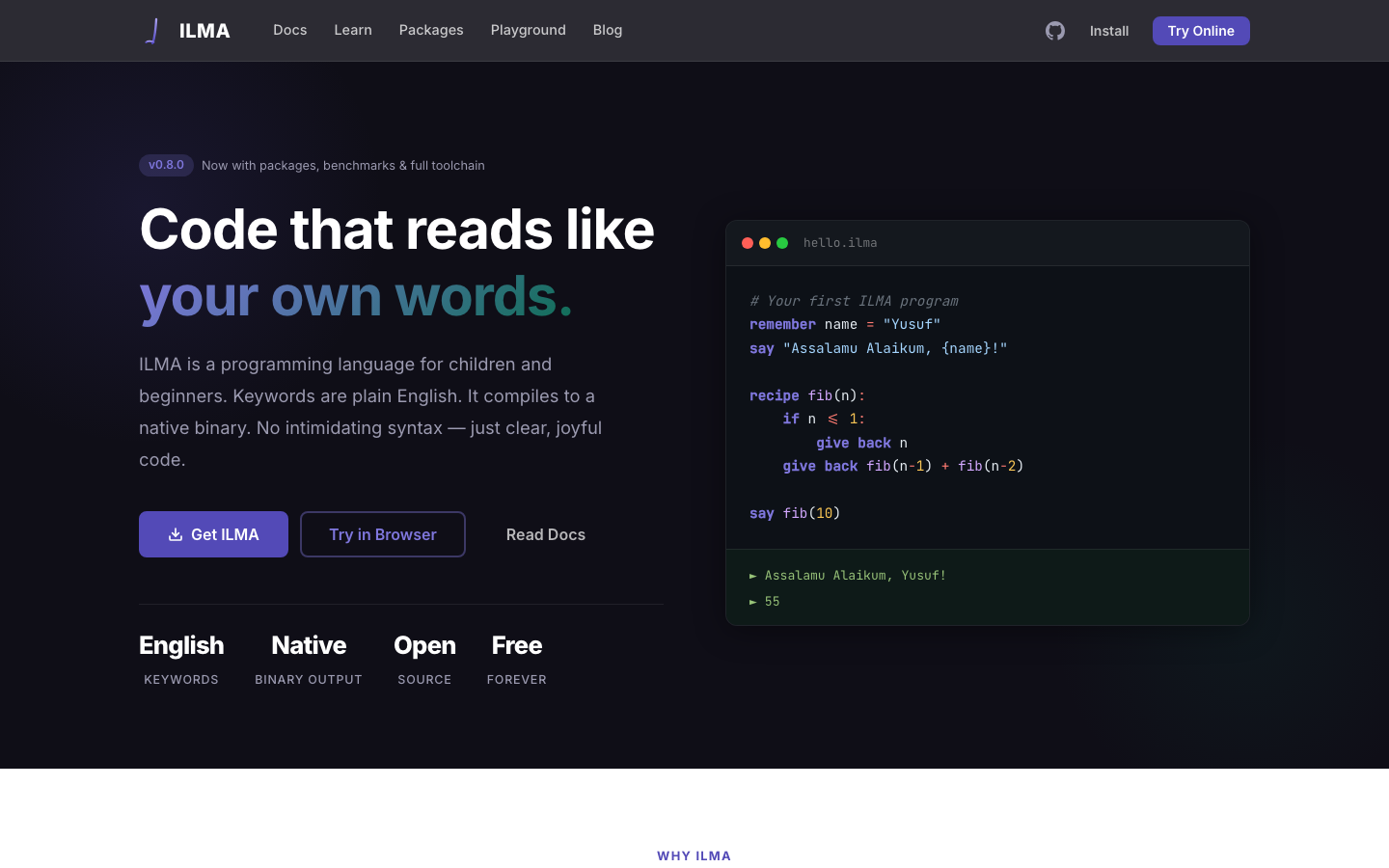The width and height of the screenshot is (1389, 868).
Task: Click the '# Your first ILMA program' comment
Action: (x=854, y=301)
